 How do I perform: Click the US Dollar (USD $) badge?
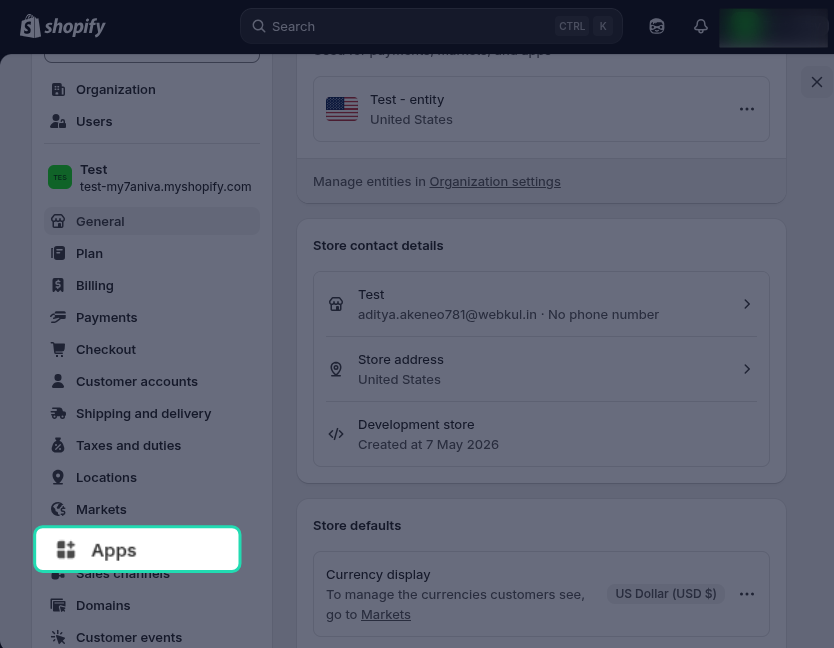(x=665, y=594)
